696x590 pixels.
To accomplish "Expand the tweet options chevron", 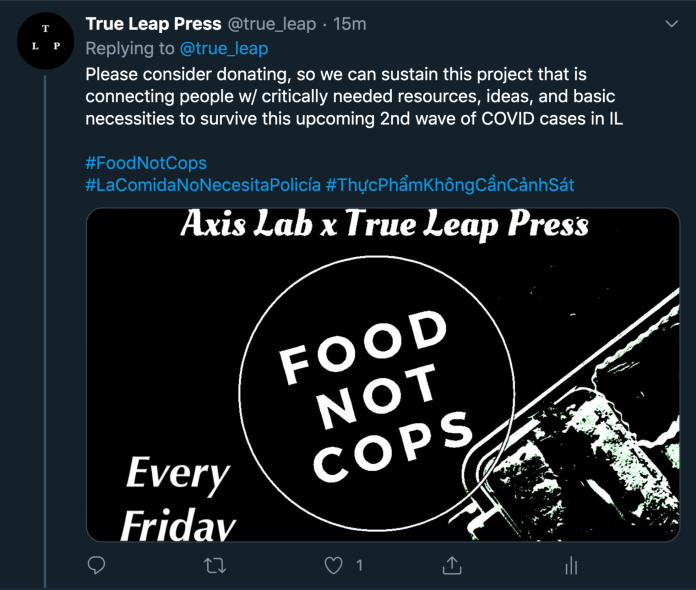I will pyautogui.click(x=672, y=22).
